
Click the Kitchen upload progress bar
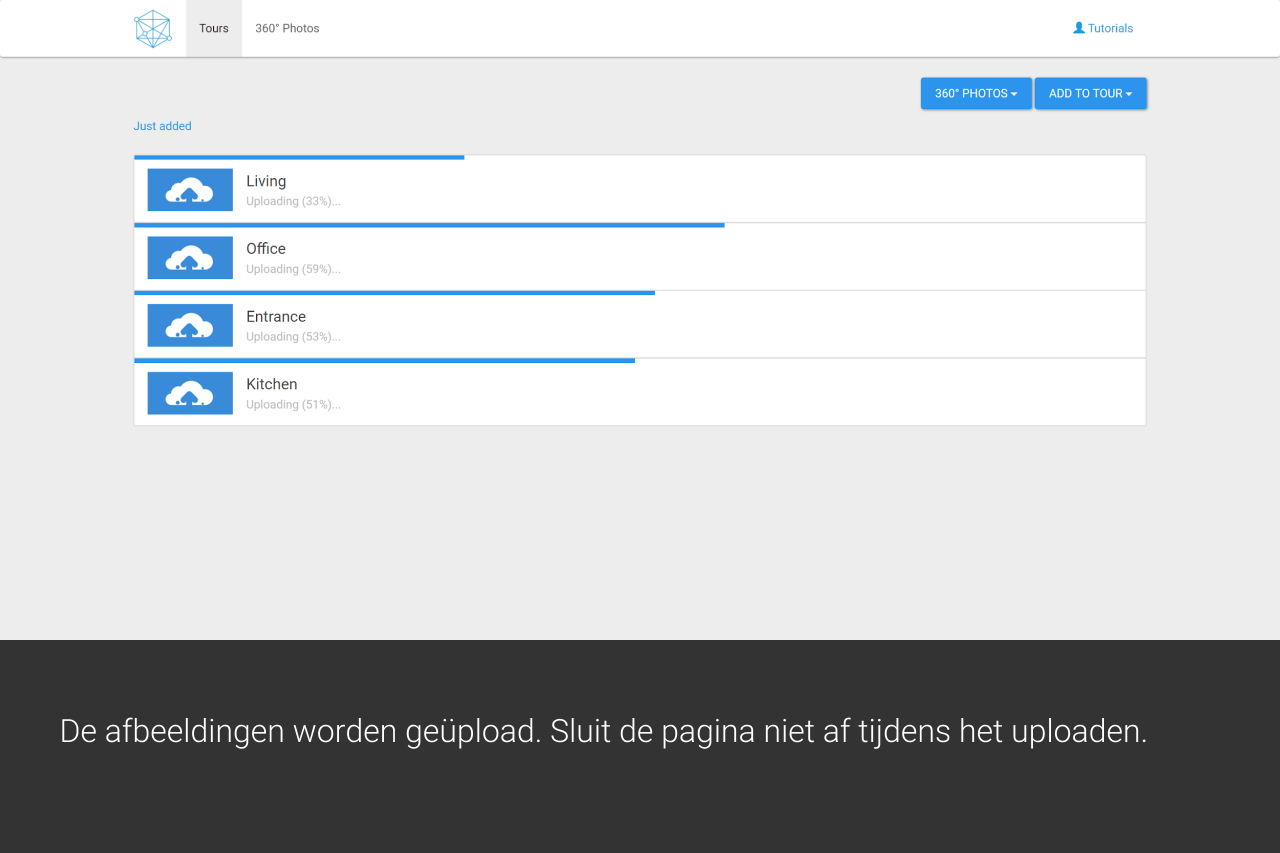[384, 360]
